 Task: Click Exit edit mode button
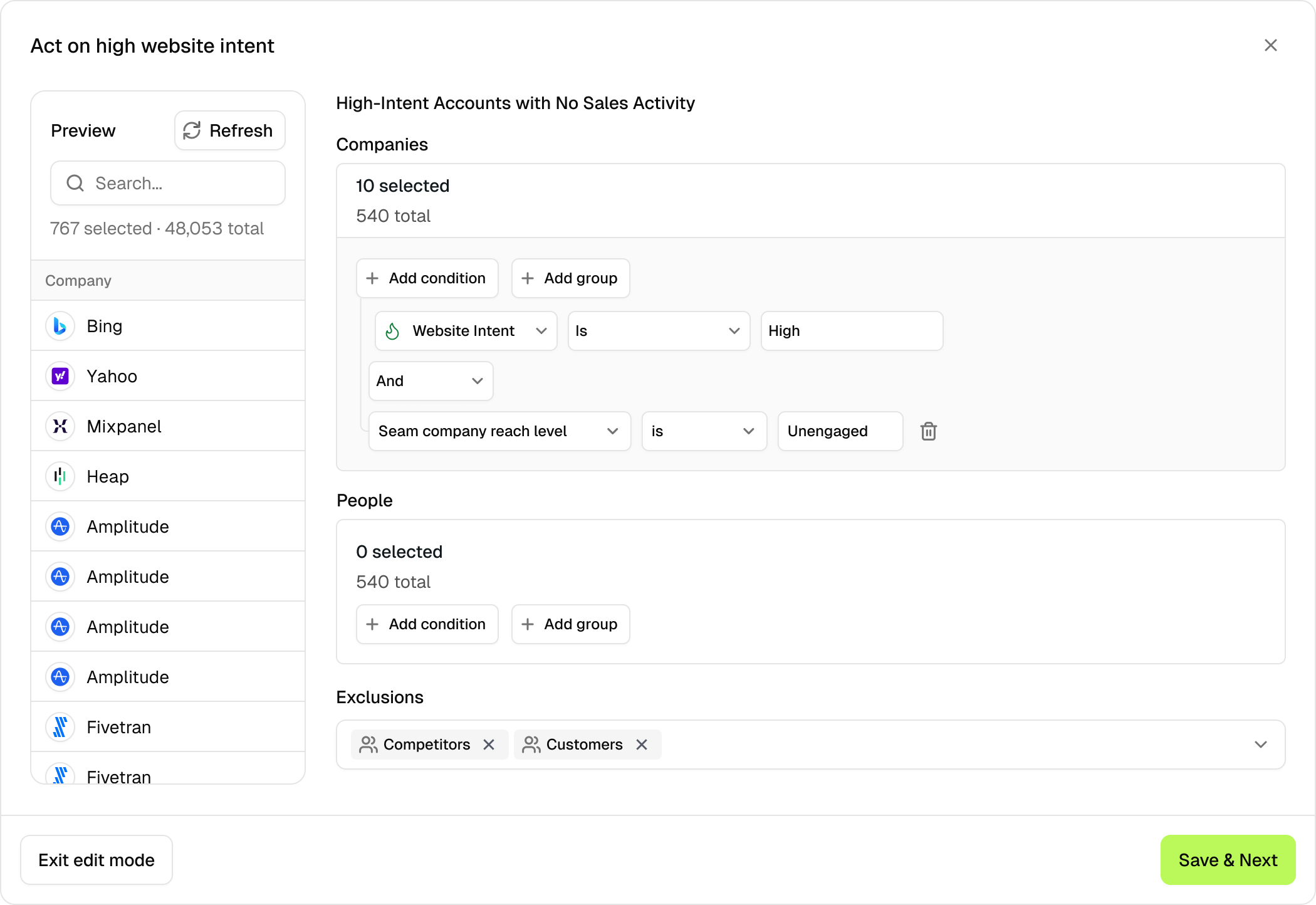click(x=97, y=860)
